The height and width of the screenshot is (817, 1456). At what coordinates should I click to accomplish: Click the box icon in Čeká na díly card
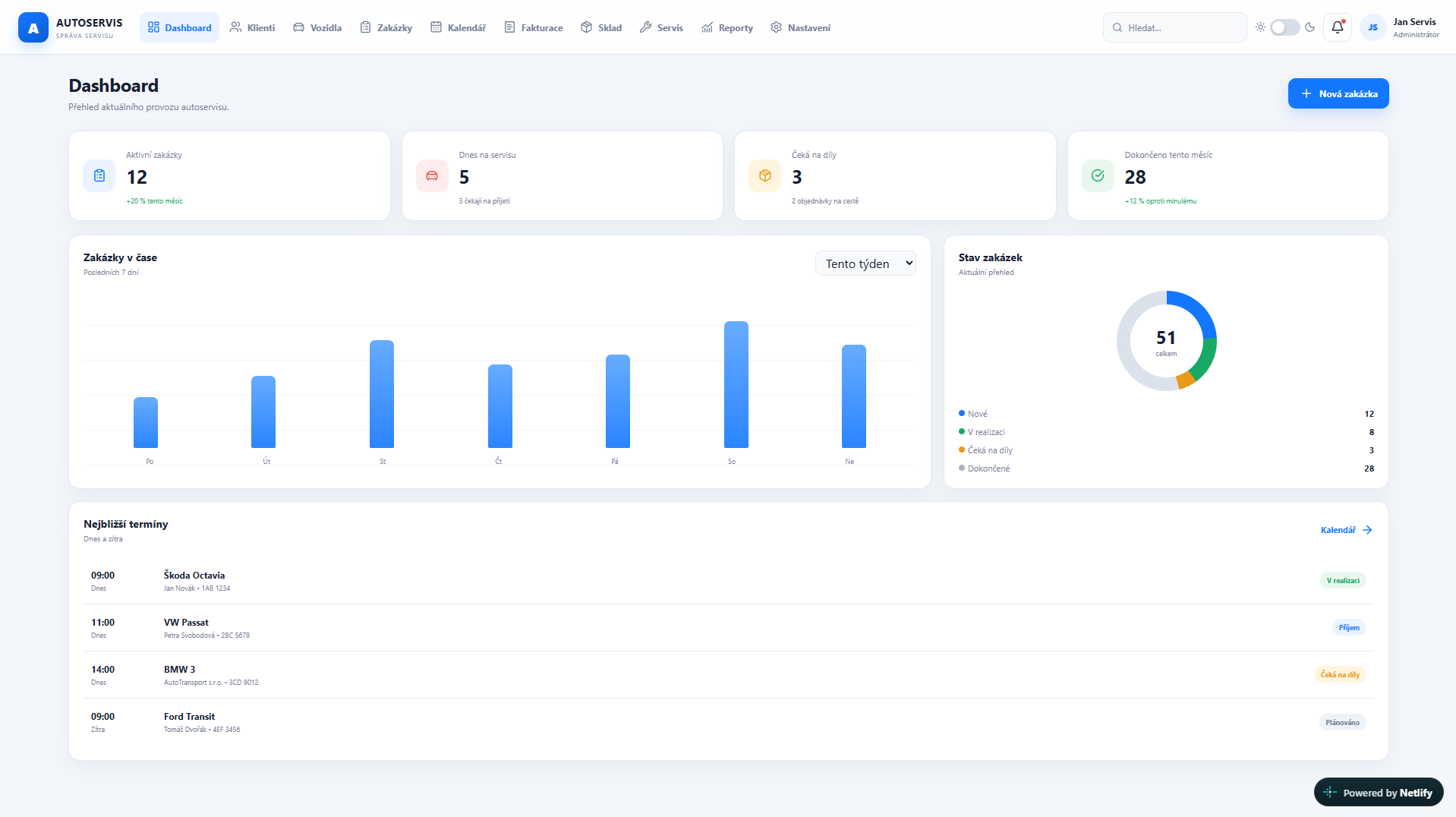(x=764, y=176)
